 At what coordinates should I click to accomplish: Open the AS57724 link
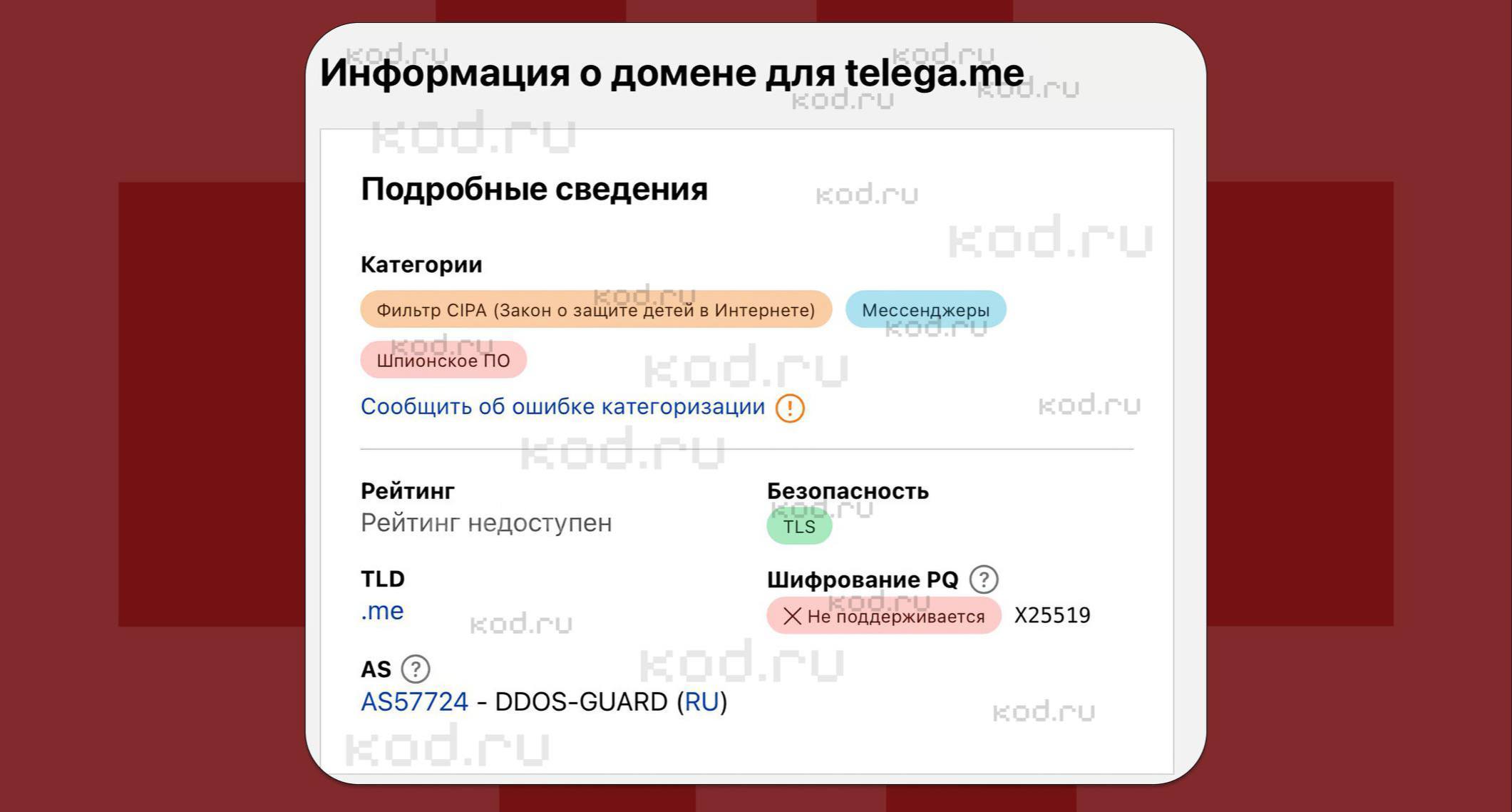point(414,702)
